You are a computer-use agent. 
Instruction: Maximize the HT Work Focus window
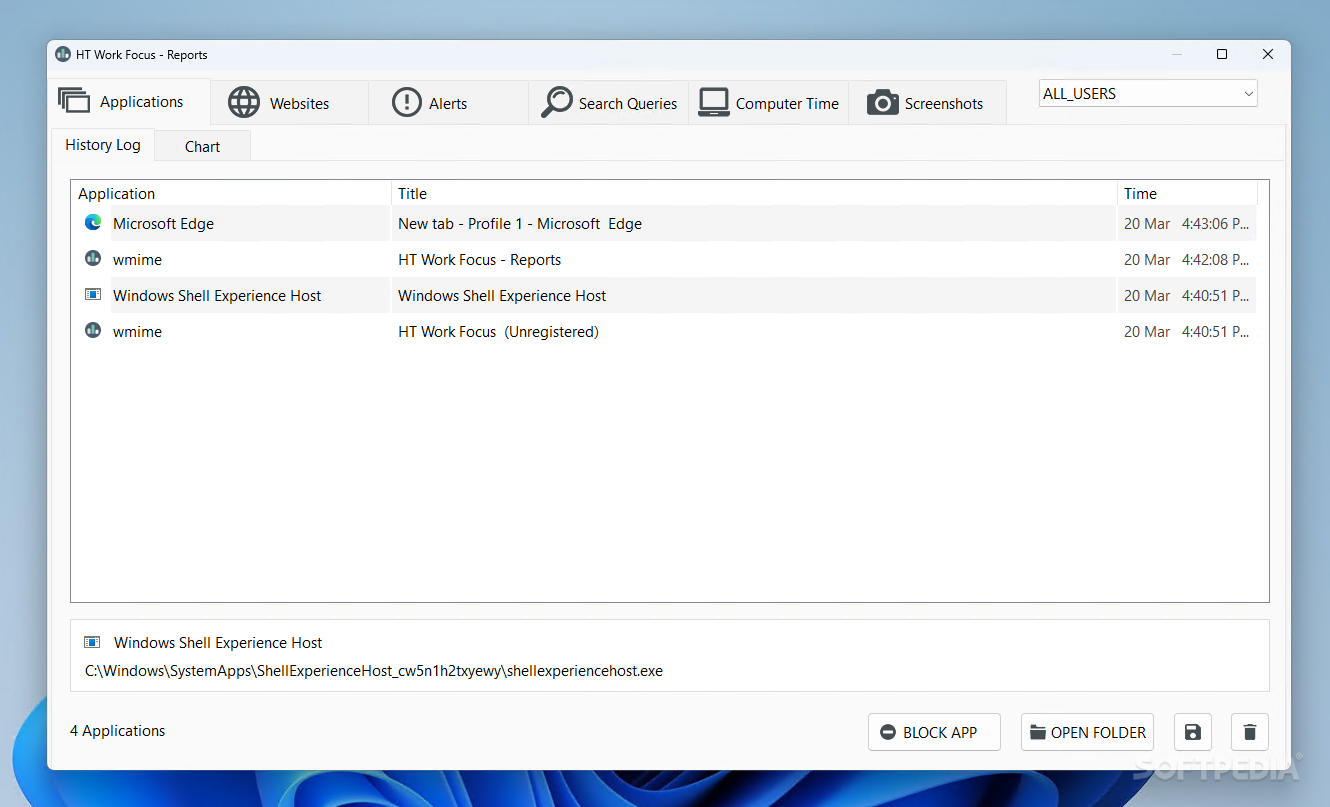pyautogui.click(x=1222, y=54)
